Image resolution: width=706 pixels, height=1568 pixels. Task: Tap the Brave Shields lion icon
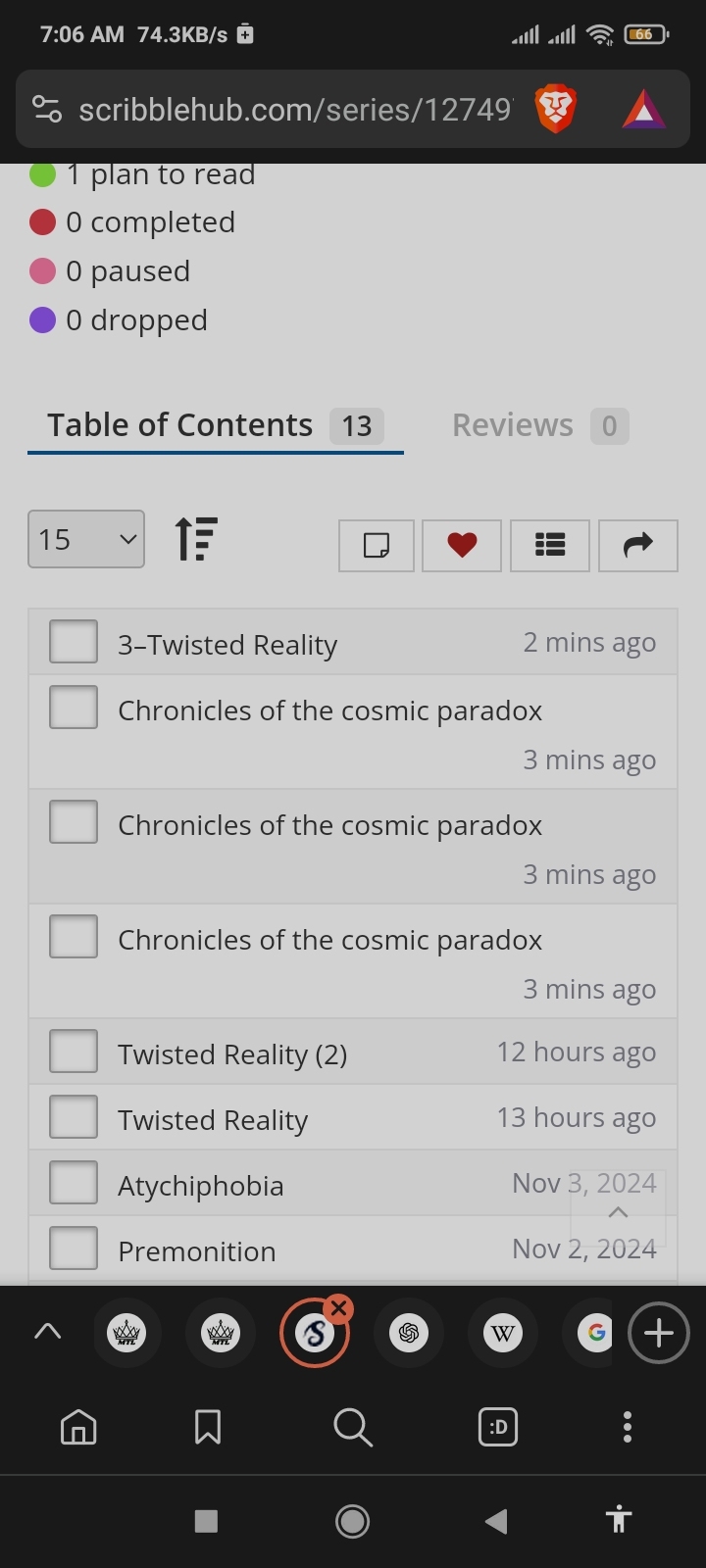point(555,109)
